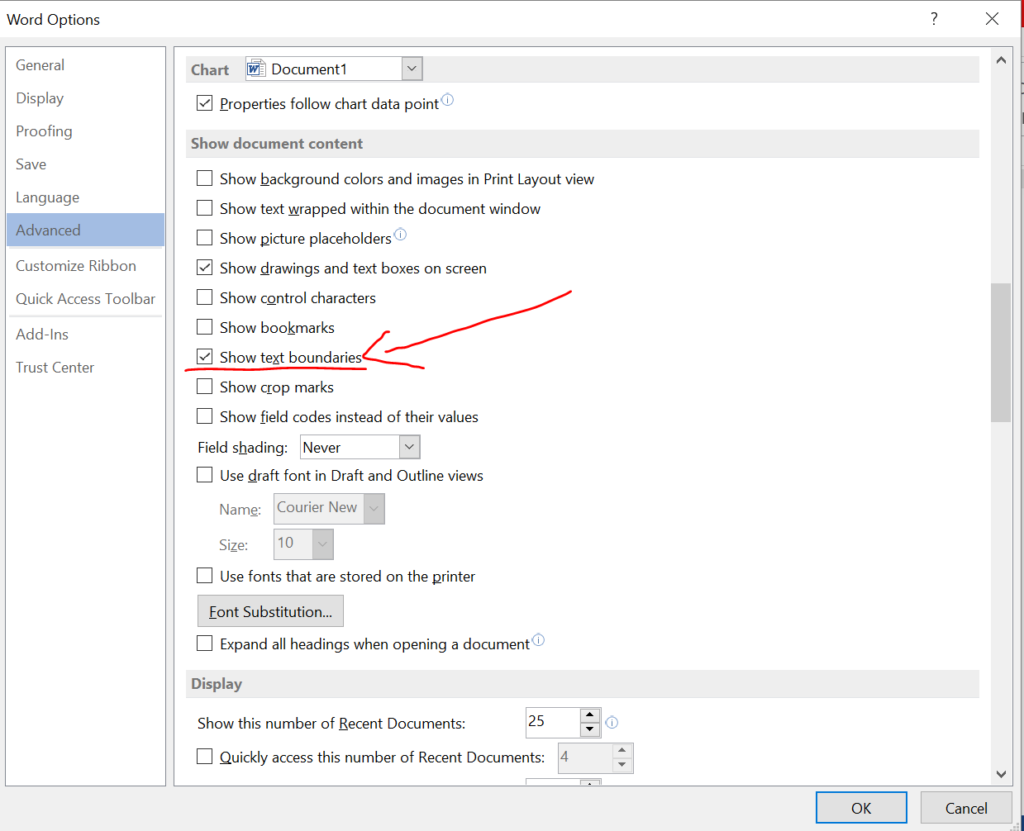Click the help question mark icon
The image size is (1024, 831).
pos(934,19)
